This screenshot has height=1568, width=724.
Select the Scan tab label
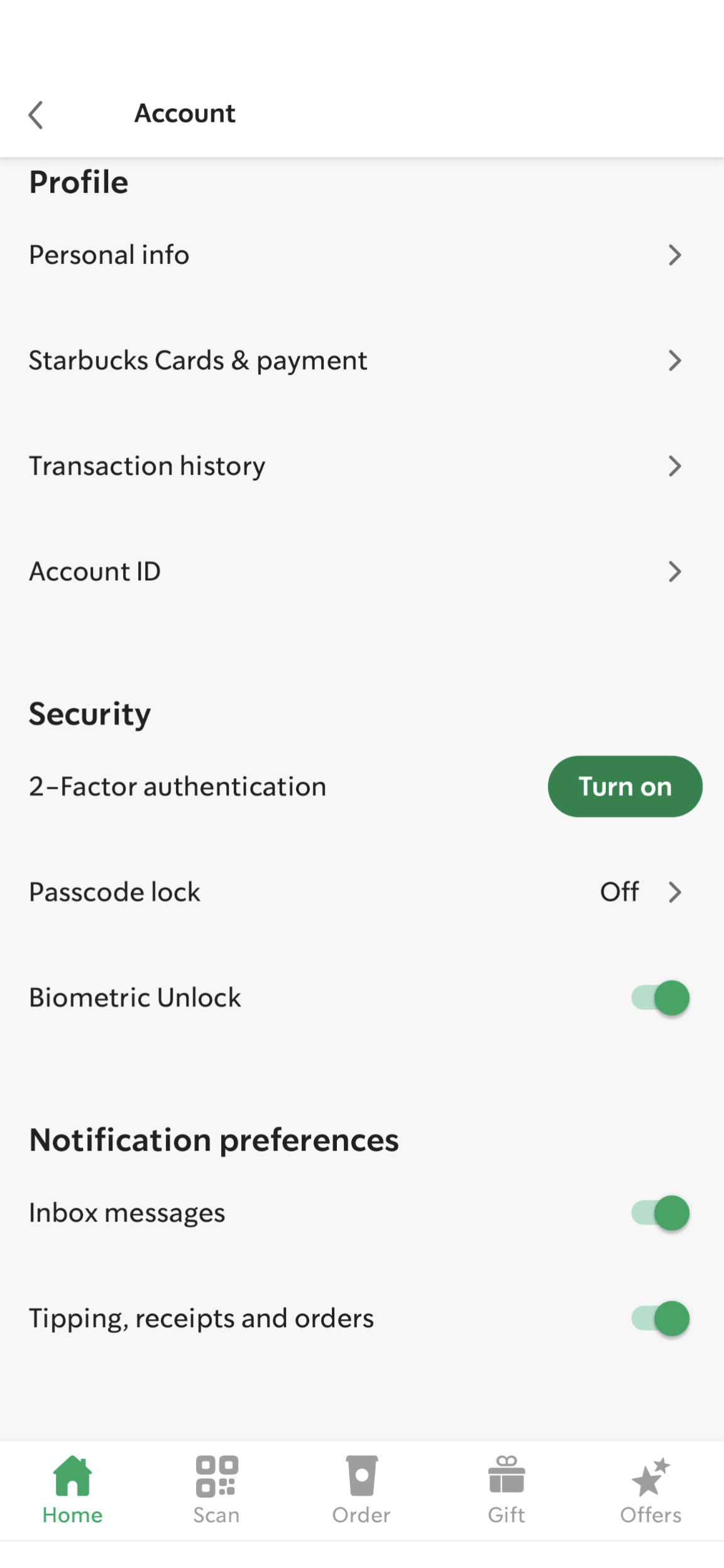(216, 1515)
